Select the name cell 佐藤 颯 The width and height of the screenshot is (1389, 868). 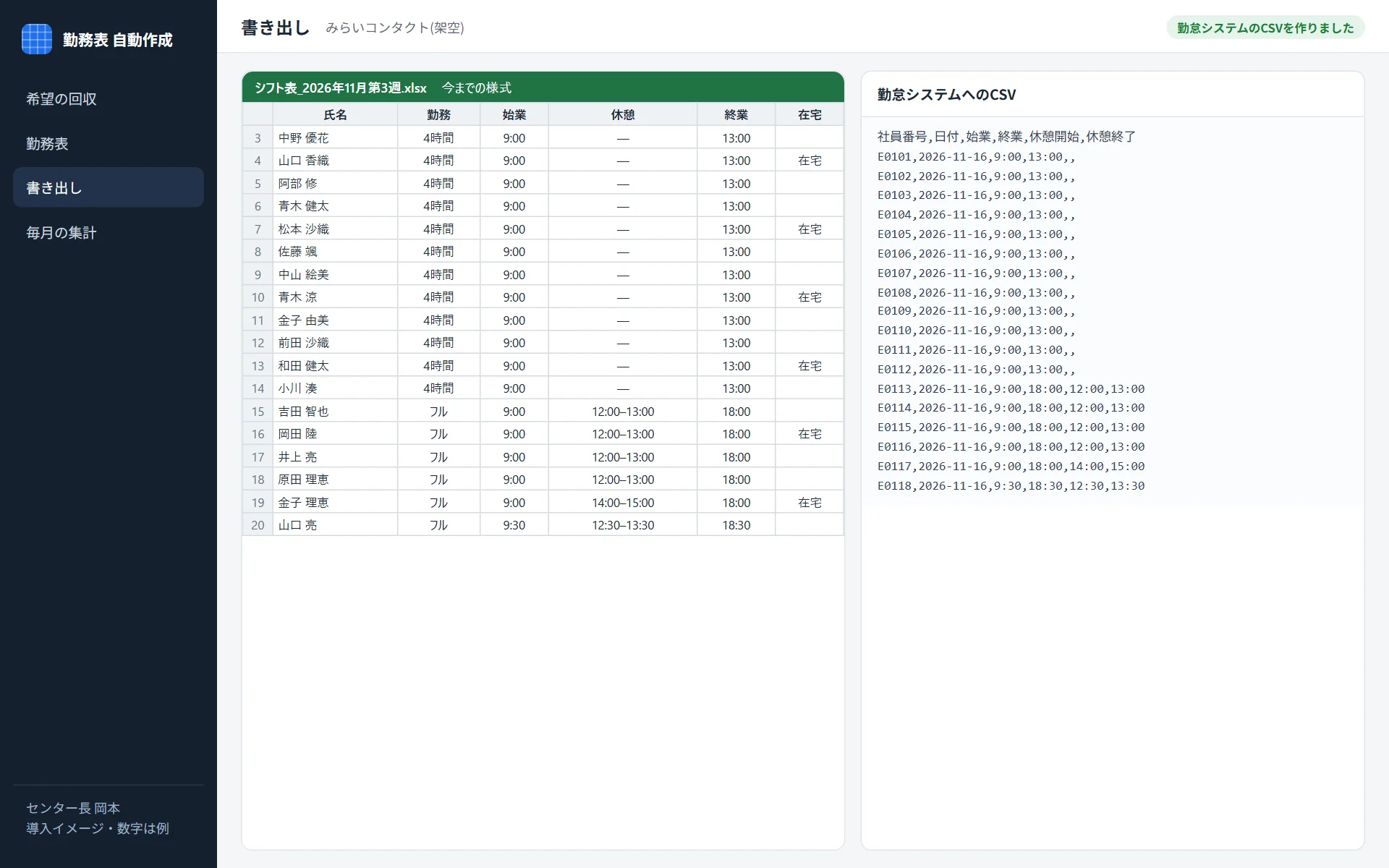[335, 252]
